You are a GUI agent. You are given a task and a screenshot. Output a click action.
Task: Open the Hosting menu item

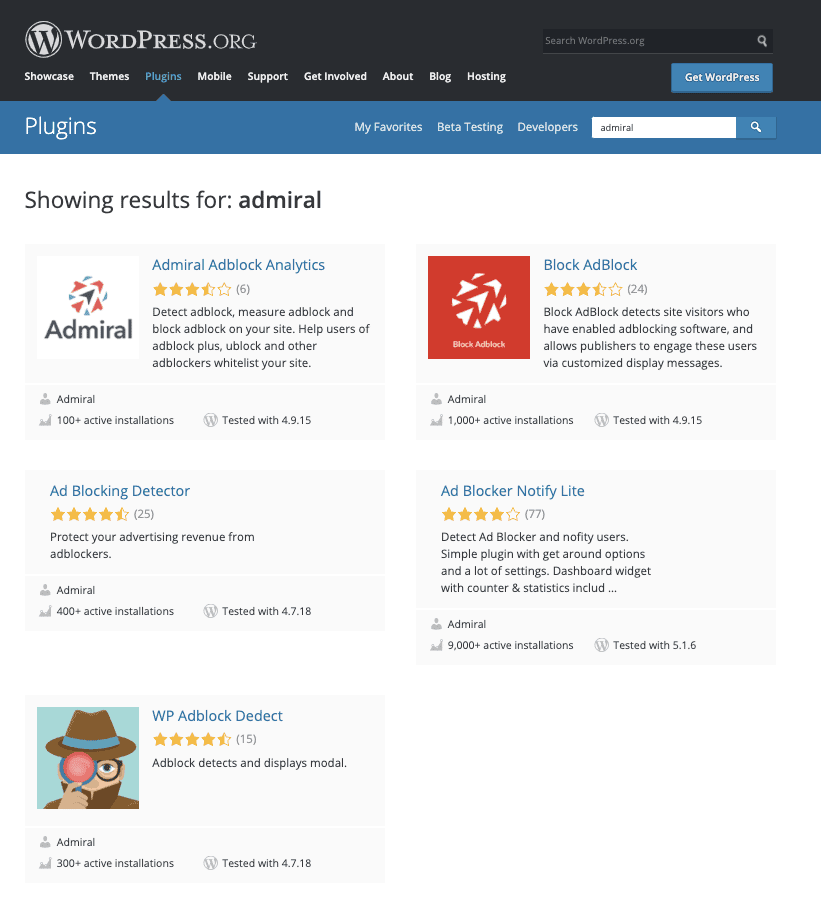[486, 76]
